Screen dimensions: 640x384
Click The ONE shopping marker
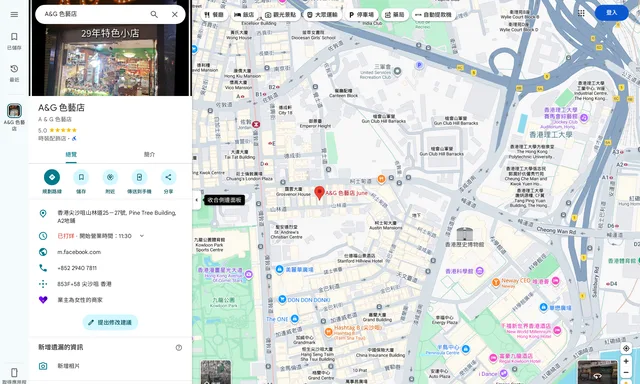pyautogui.click(x=295, y=319)
